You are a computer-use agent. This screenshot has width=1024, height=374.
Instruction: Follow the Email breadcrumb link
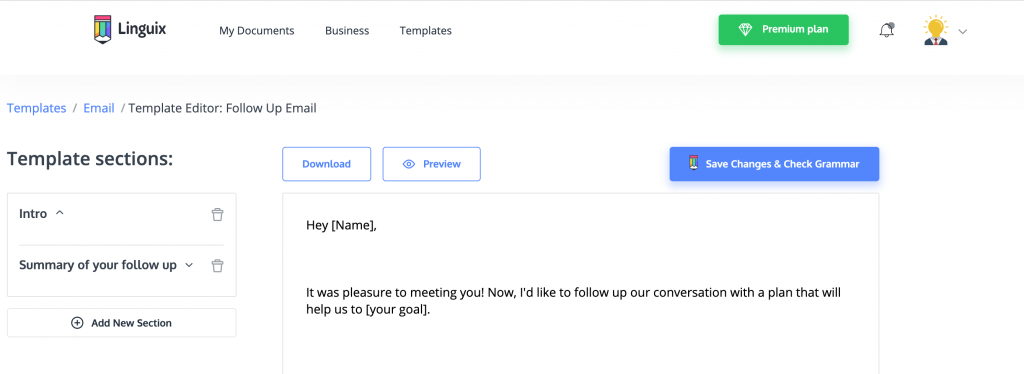99,108
